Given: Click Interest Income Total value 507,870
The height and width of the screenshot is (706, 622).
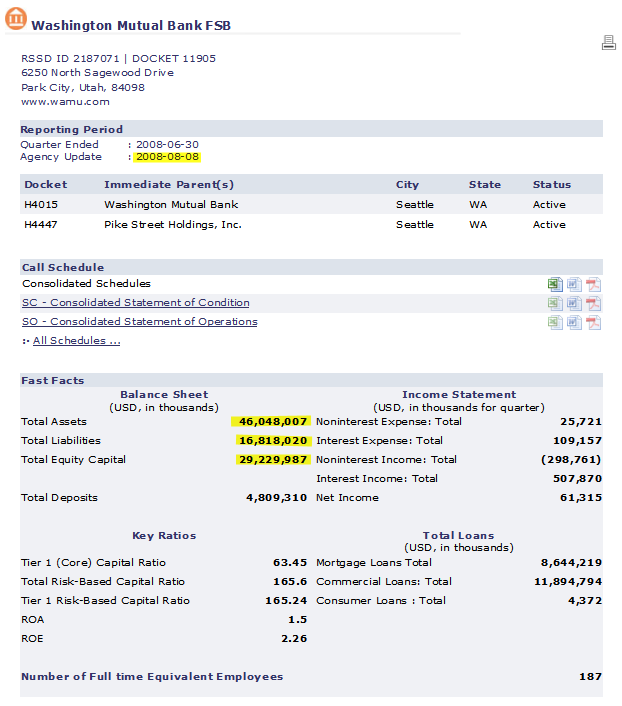Looking at the screenshot, I should point(577,478).
